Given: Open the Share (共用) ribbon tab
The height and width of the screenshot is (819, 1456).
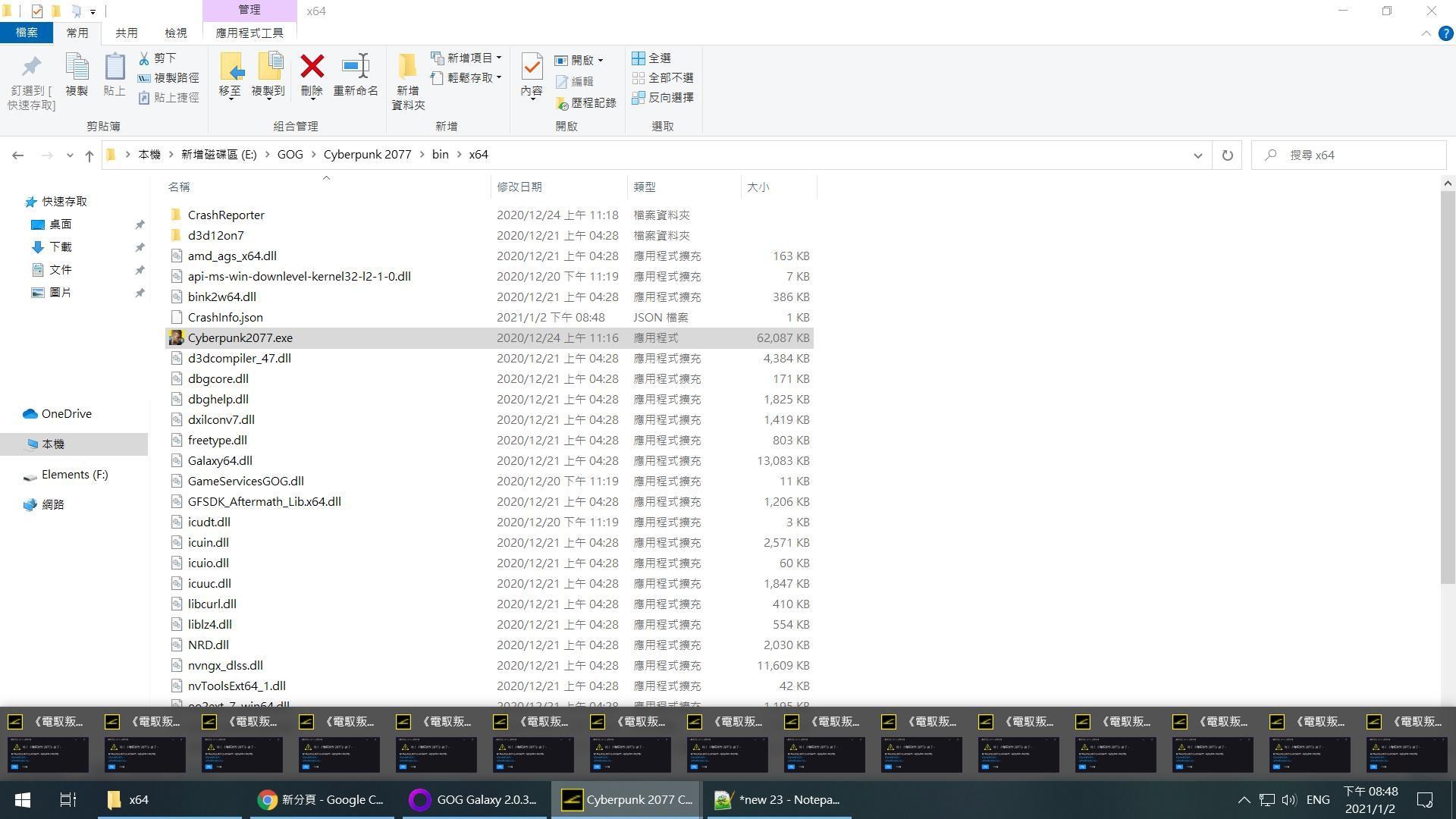Looking at the screenshot, I should [126, 33].
